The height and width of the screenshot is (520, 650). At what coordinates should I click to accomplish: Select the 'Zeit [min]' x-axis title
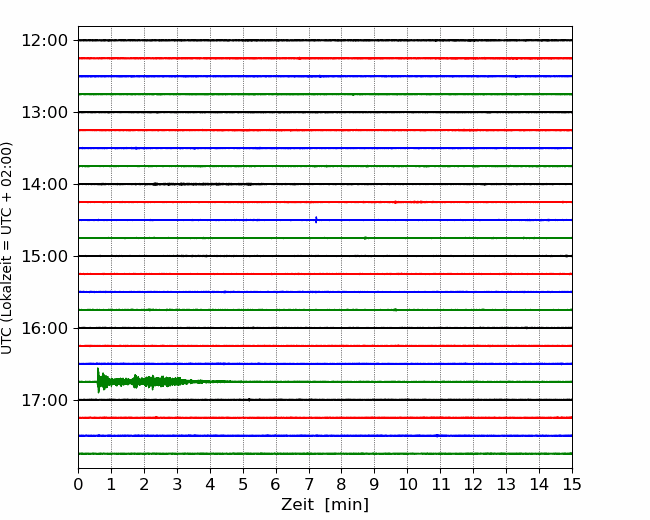(x=325, y=505)
